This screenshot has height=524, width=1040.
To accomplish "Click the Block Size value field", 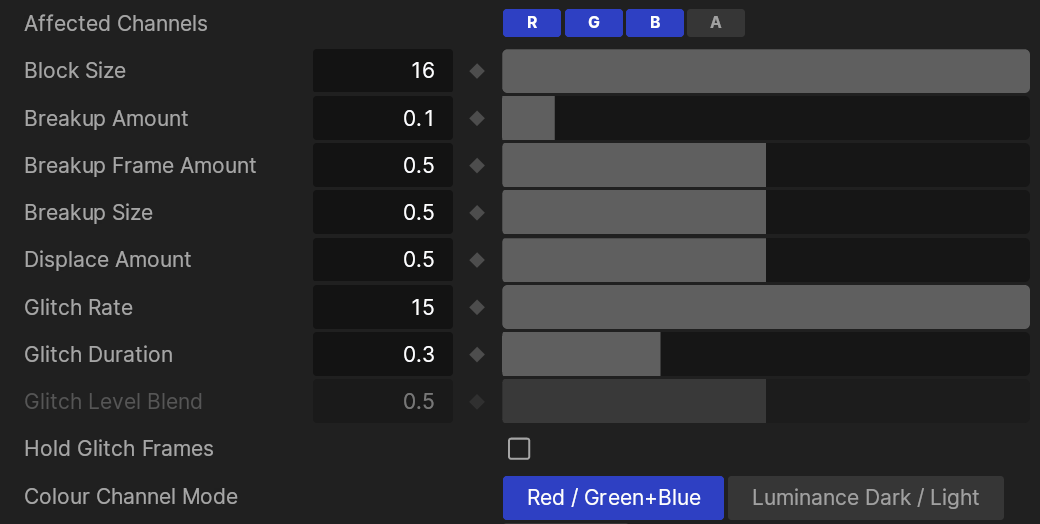I will click(383, 71).
